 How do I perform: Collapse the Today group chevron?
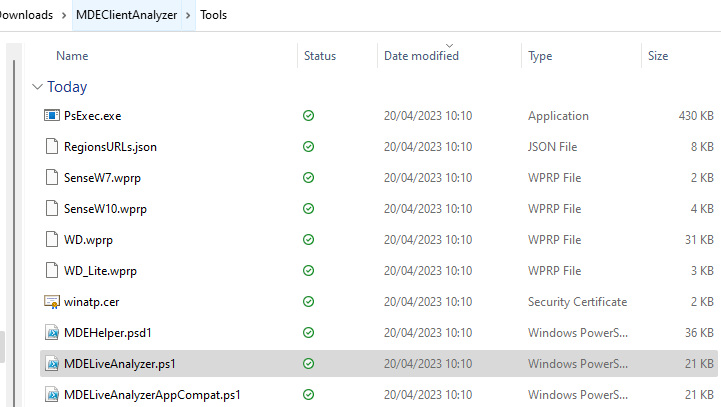tap(37, 87)
